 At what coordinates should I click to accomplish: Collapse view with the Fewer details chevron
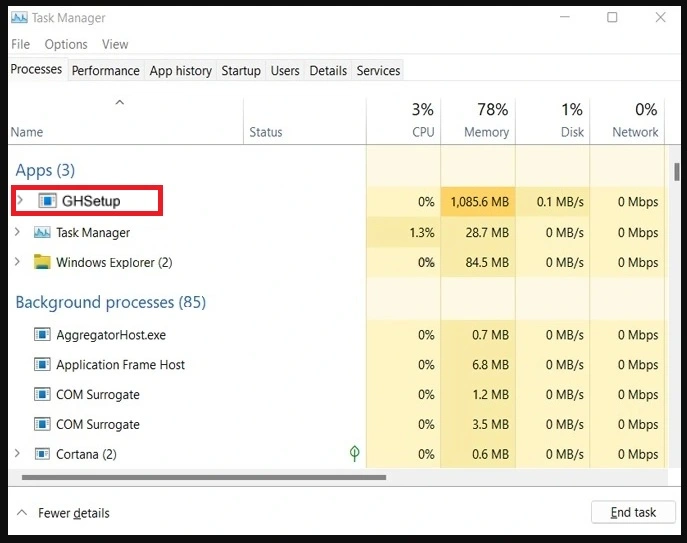coord(22,512)
